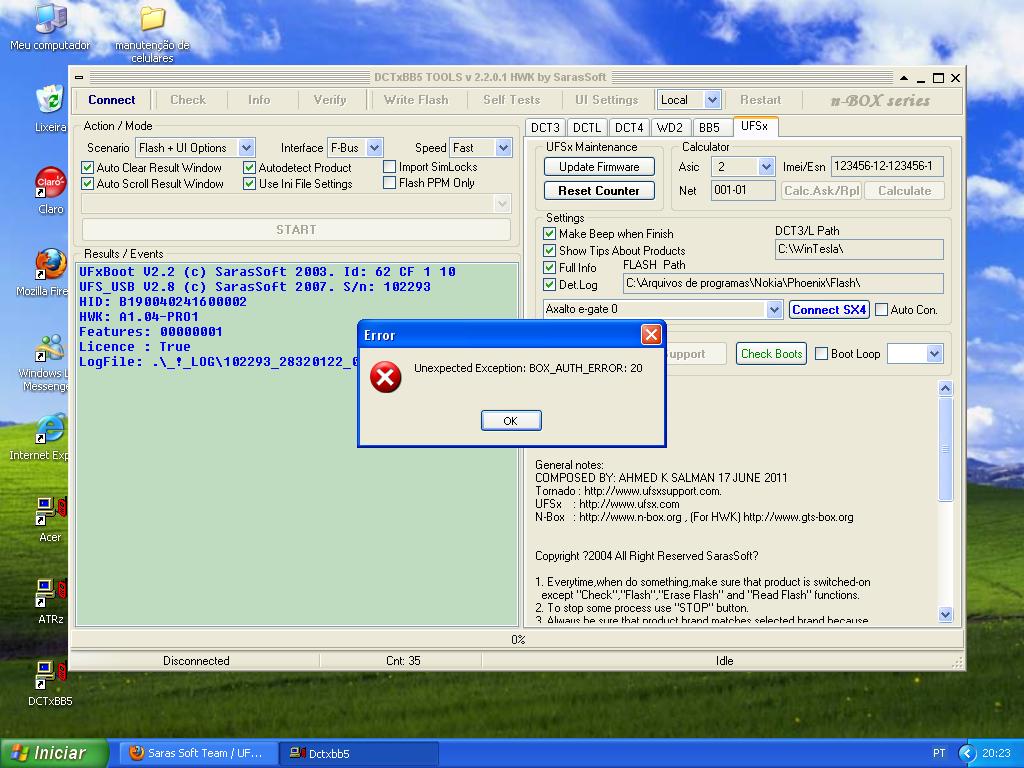Viewport: 1024px width, 768px height.
Task: Enable Import SimLocks checkbox
Action: coord(390,167)
